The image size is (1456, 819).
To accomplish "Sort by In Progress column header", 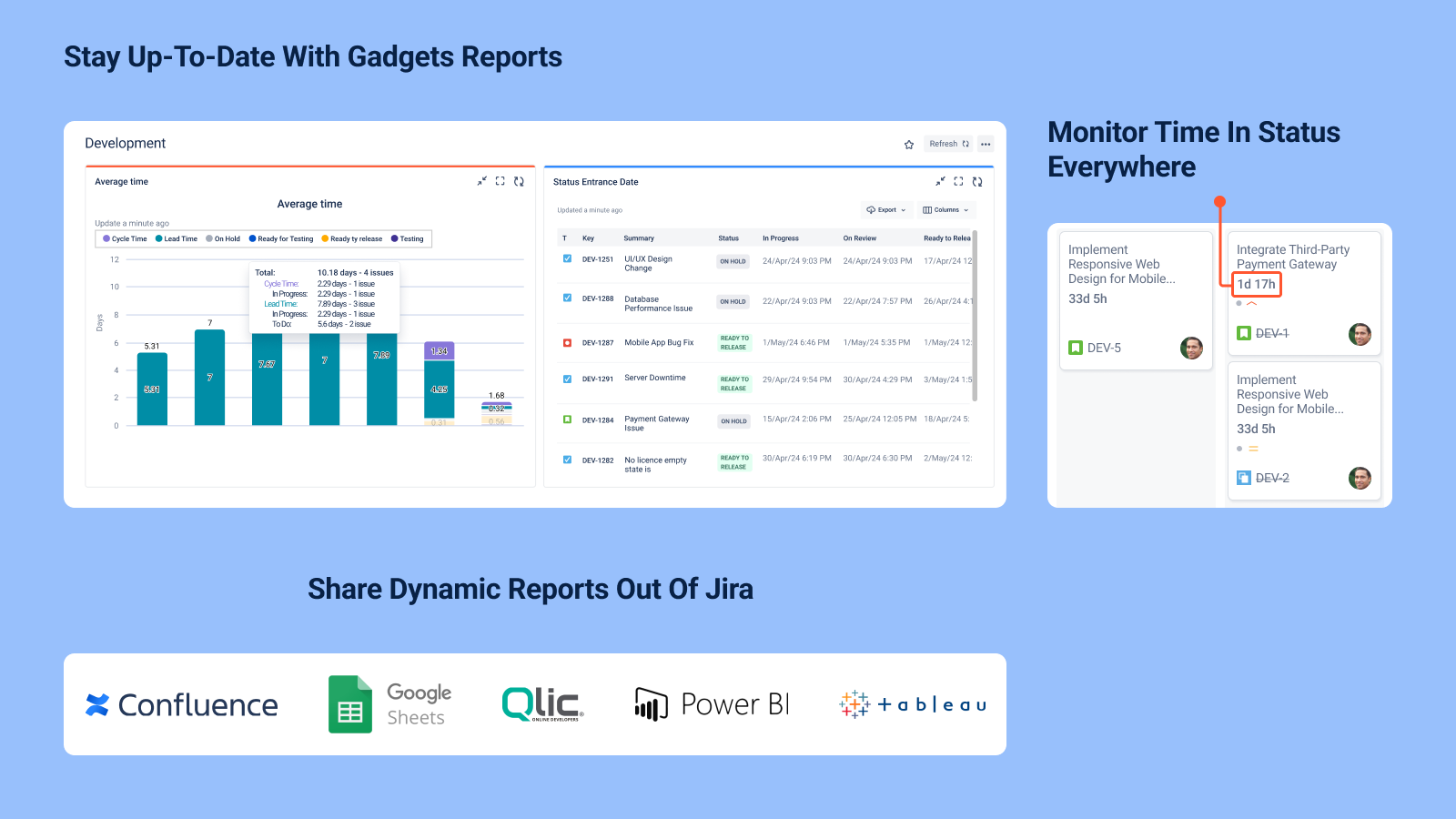I will tap(781, 238).
